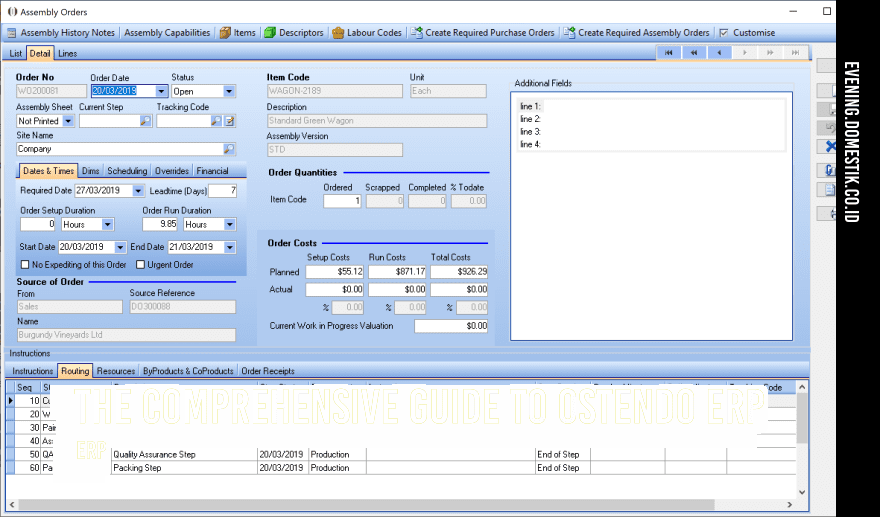Click the routing grid scroll up arrow

(802, 387)
